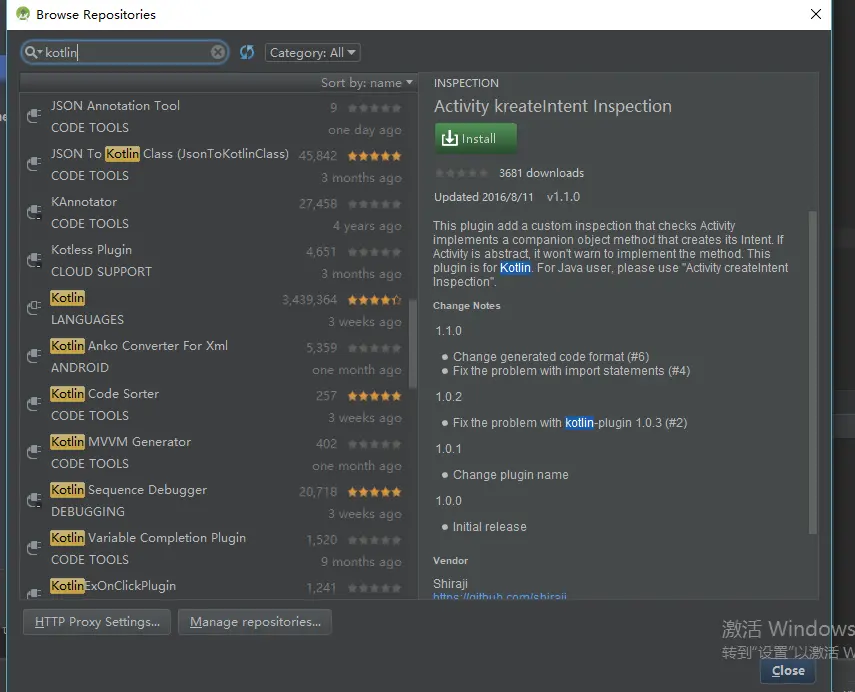Click the plugin icon for KAnnotator
This screenshot has width=855, height=692.
(x=34, y=212)
